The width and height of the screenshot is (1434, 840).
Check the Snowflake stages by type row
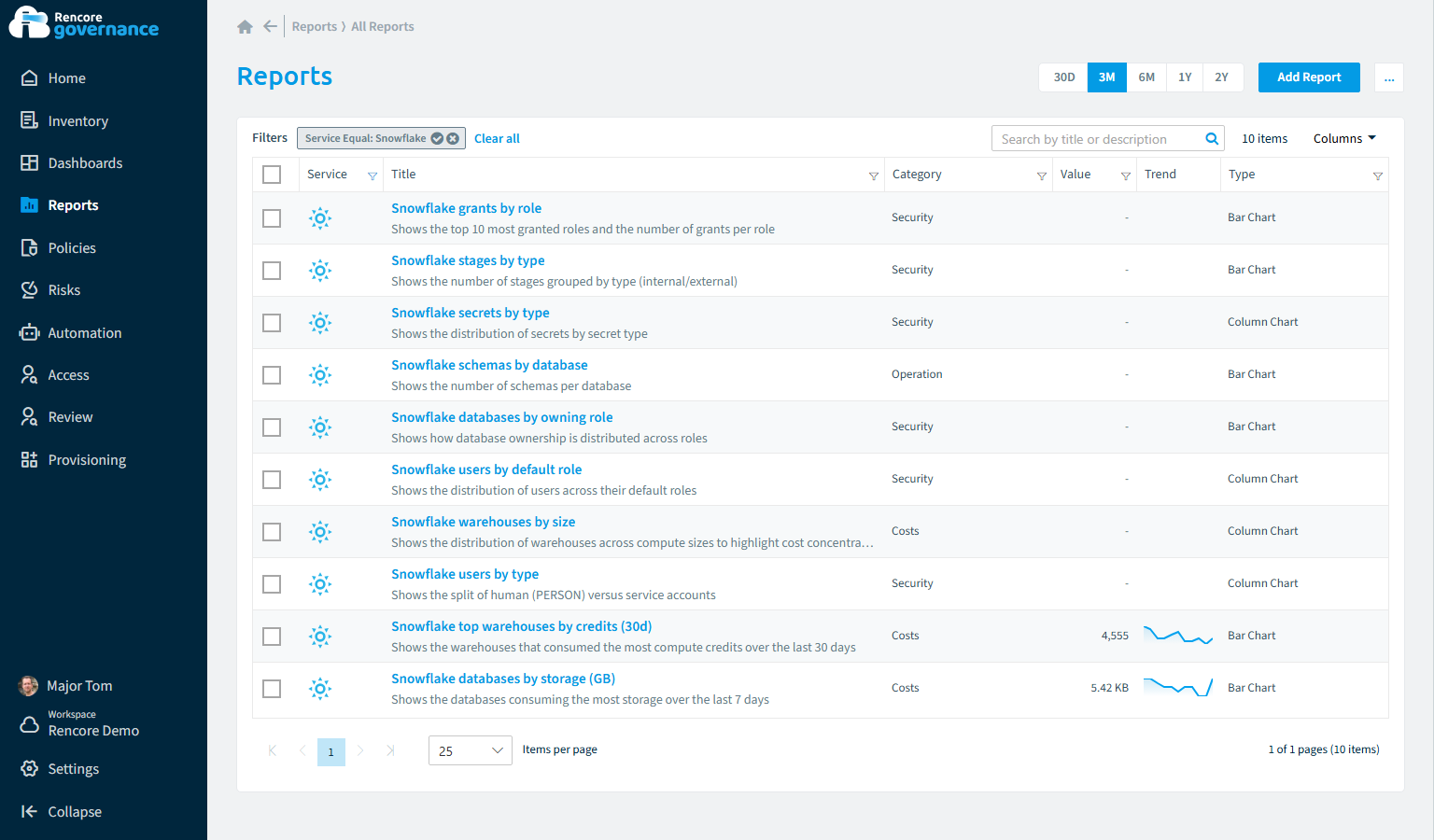pos(272,271)
